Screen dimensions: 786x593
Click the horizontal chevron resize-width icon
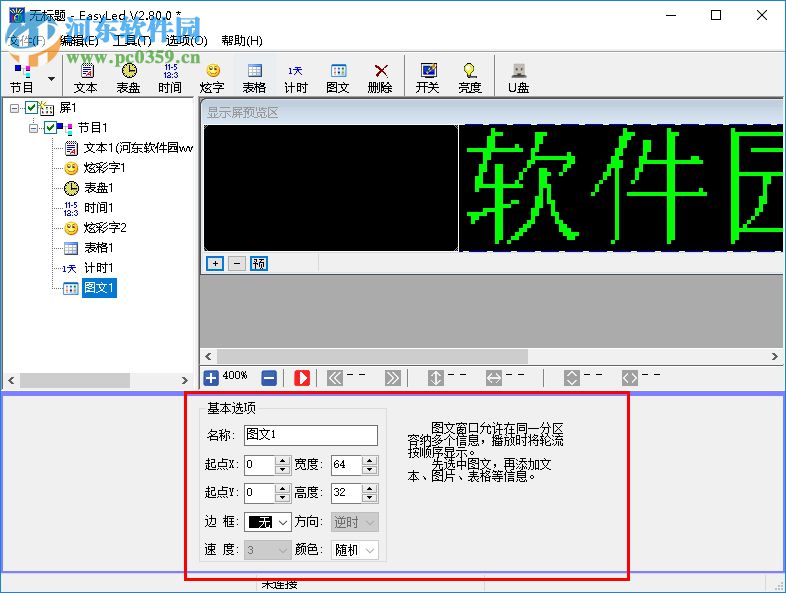630,377
